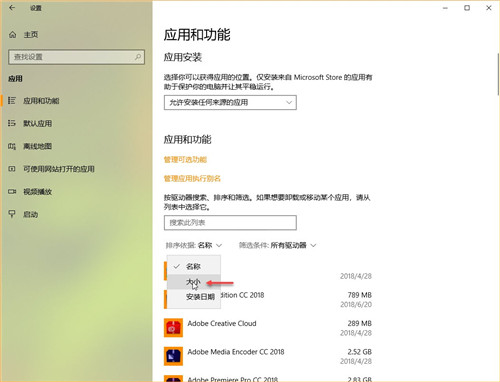Image resolution: width=500 pixels, height=382 pixels.
Task: Click the Adobe Creative Cloud app icon
Action: [x=173, y=328]
